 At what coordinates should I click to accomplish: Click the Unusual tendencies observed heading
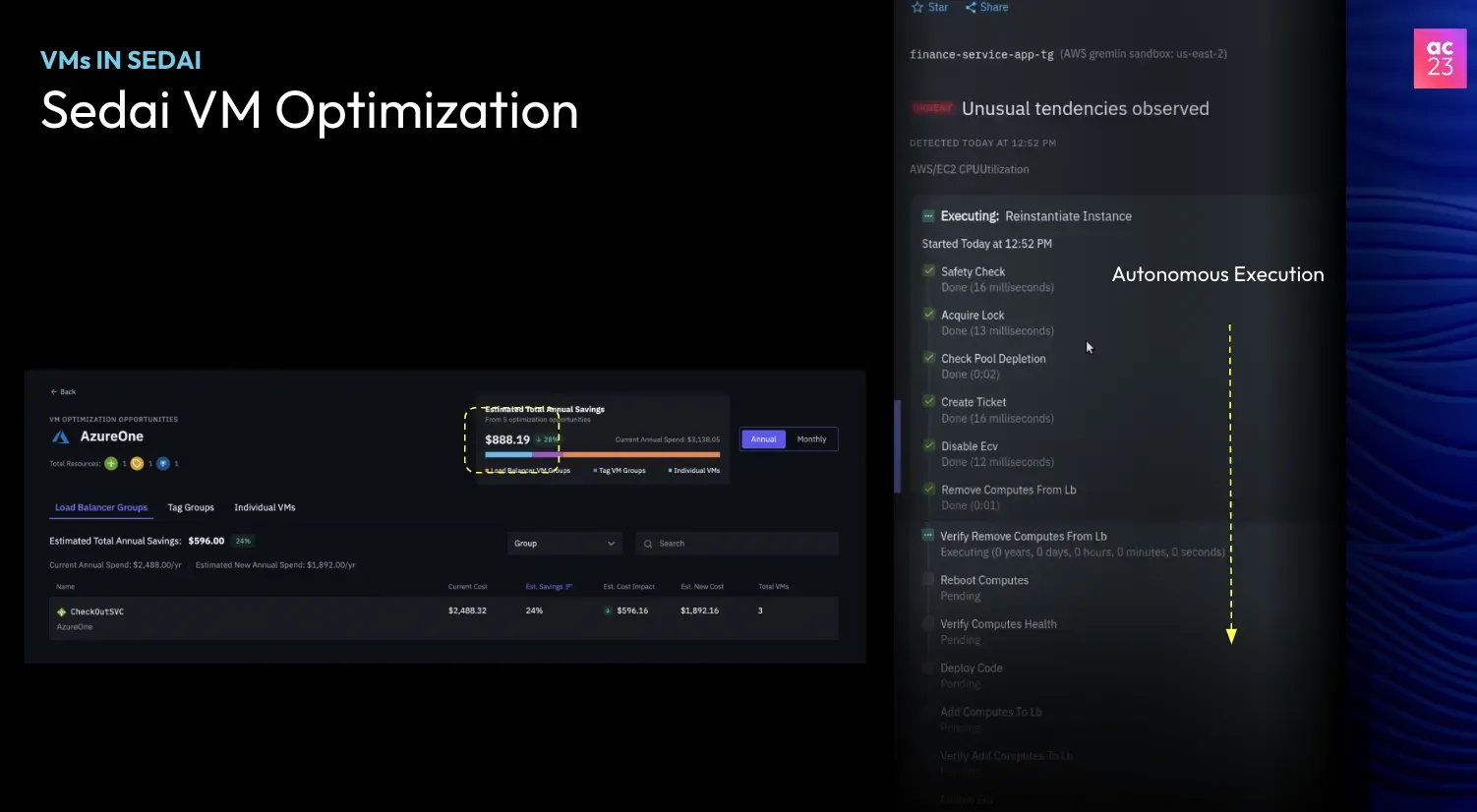[1086, 109]
